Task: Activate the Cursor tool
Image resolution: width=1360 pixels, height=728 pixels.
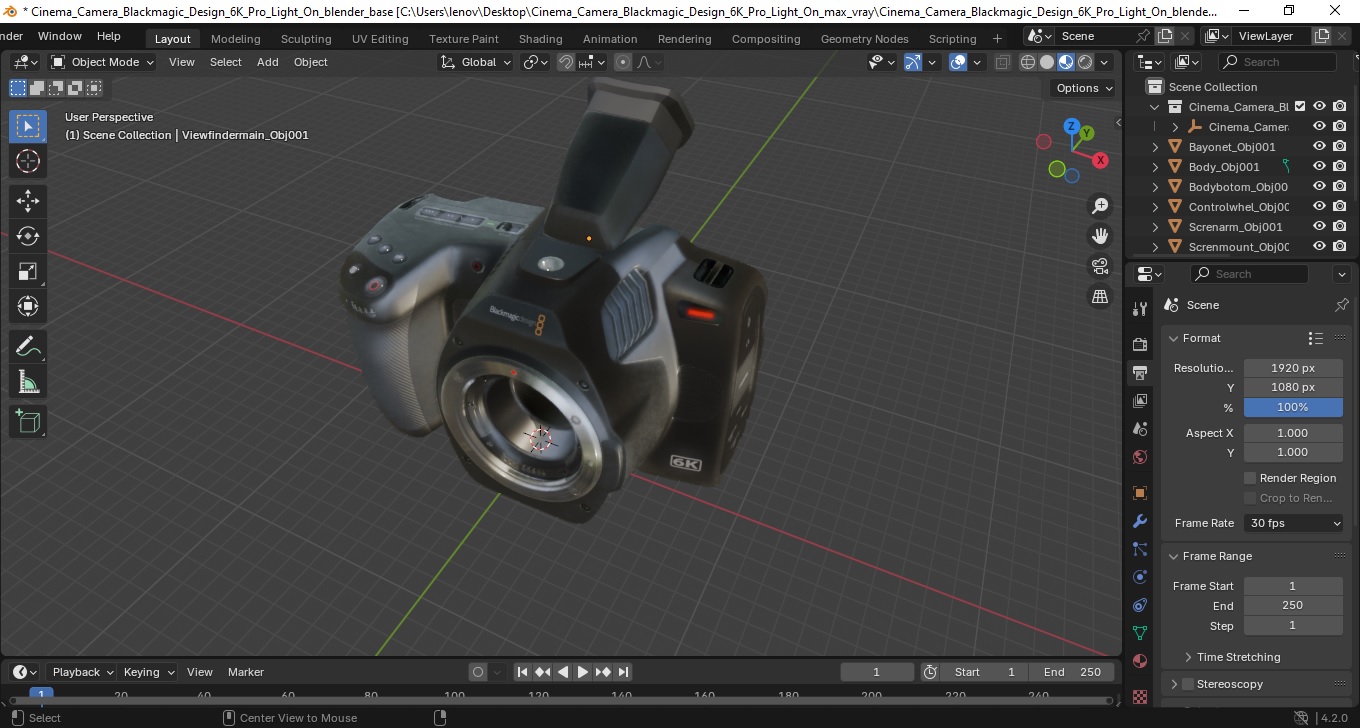Action: coord(28,161)
